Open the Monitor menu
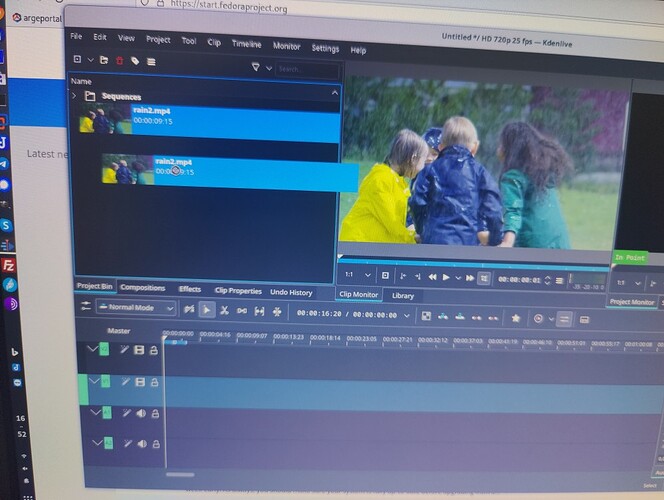 pyautogui.click(x=286, y=46)
